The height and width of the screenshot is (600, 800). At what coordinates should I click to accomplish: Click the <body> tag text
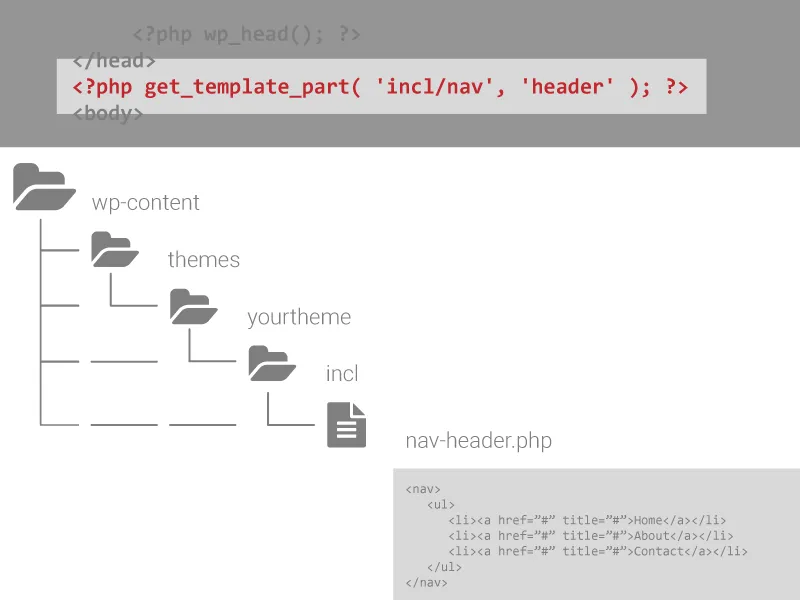coord(108,113)
